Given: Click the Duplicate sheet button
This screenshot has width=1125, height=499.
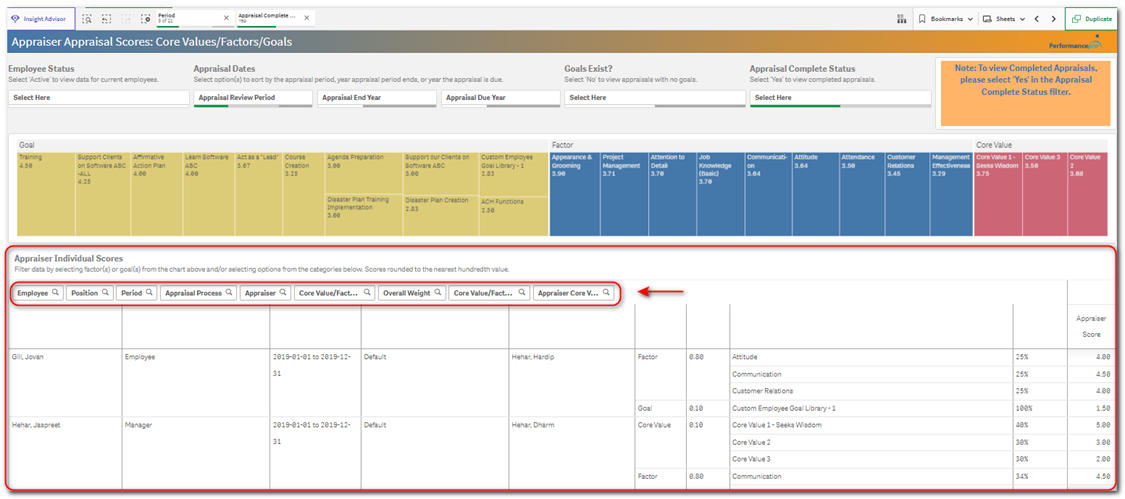Looking at the screenshot, I should tap(1092, 19).
